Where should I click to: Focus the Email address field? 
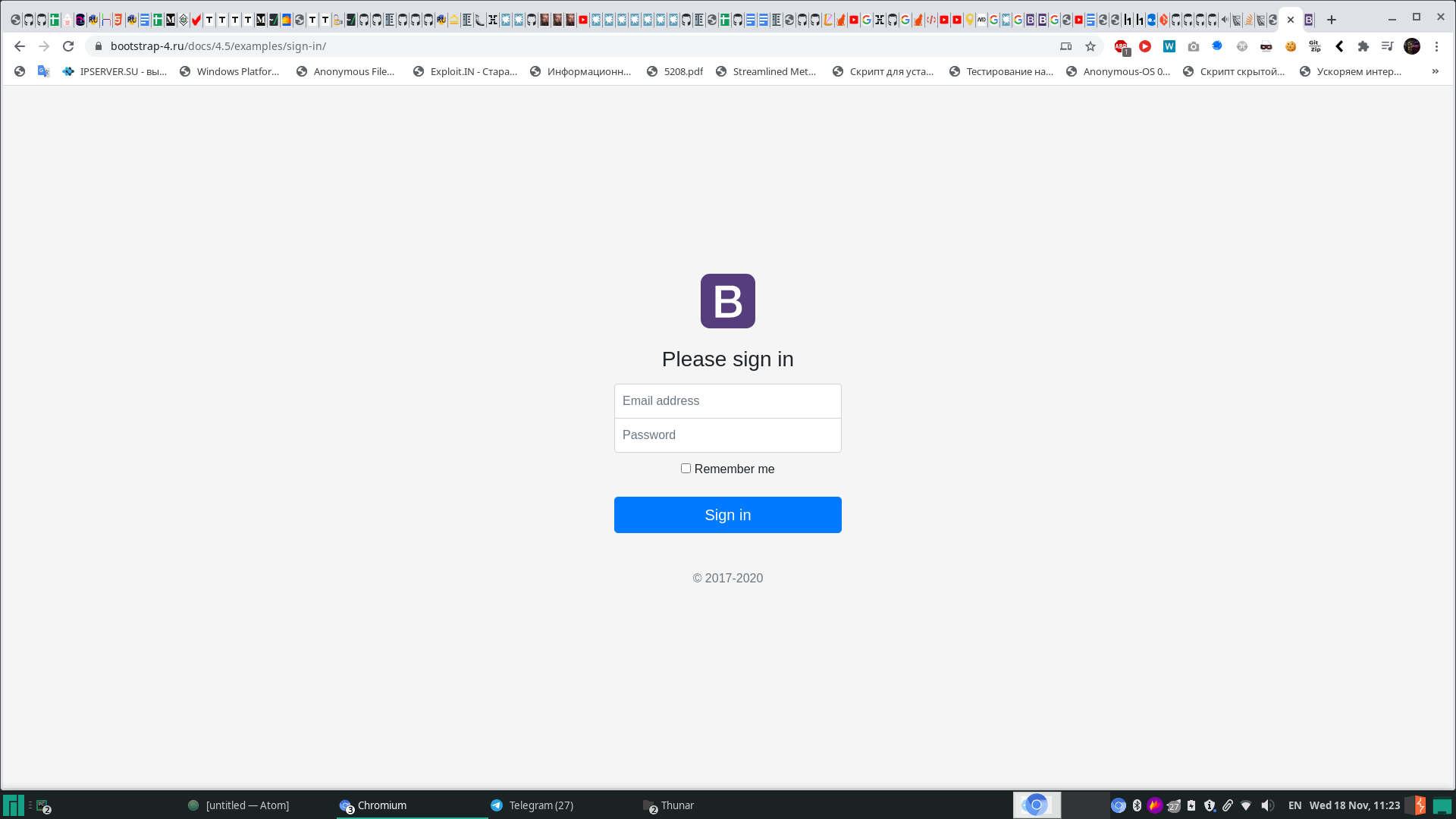[728, 401]
